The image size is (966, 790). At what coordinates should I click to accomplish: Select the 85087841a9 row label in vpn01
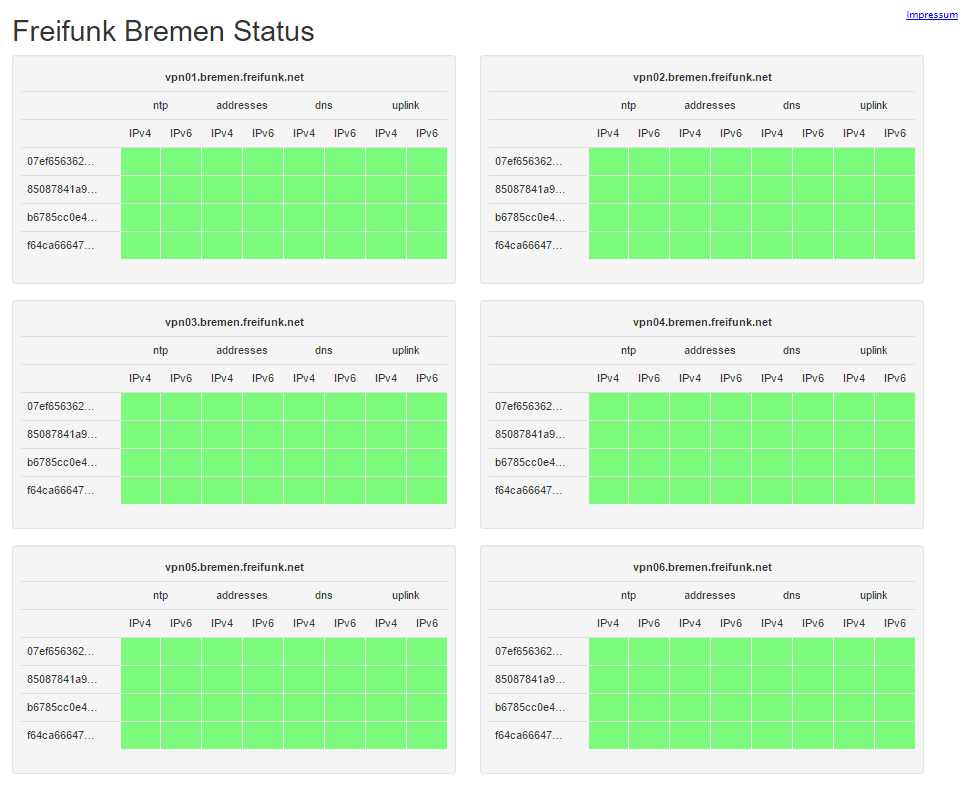pyautogui.click(x=62, y=189)
